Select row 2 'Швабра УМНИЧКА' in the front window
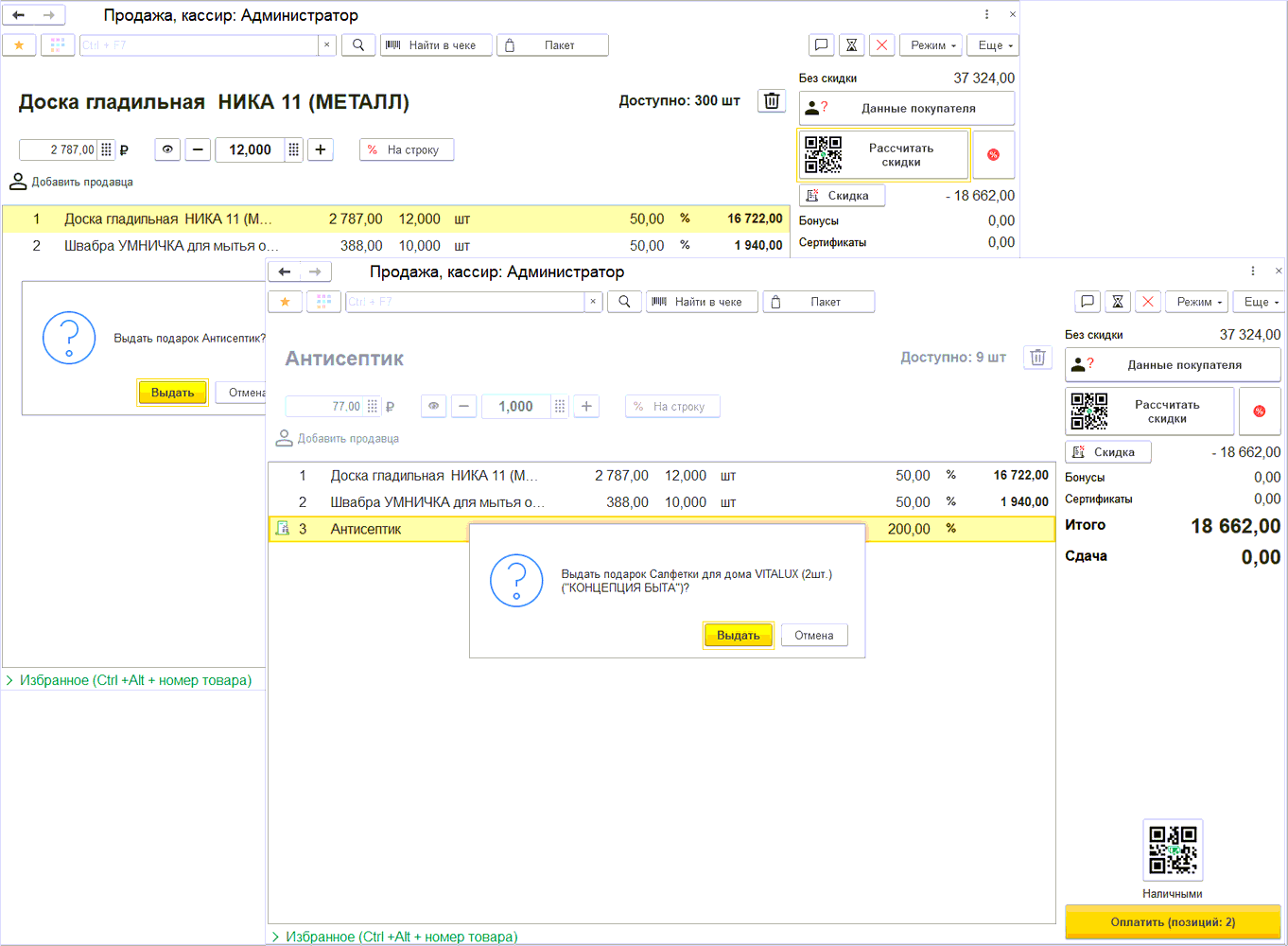Image resolution: width=1288 pixels, height=946 pixels. [x=661, y=502]
